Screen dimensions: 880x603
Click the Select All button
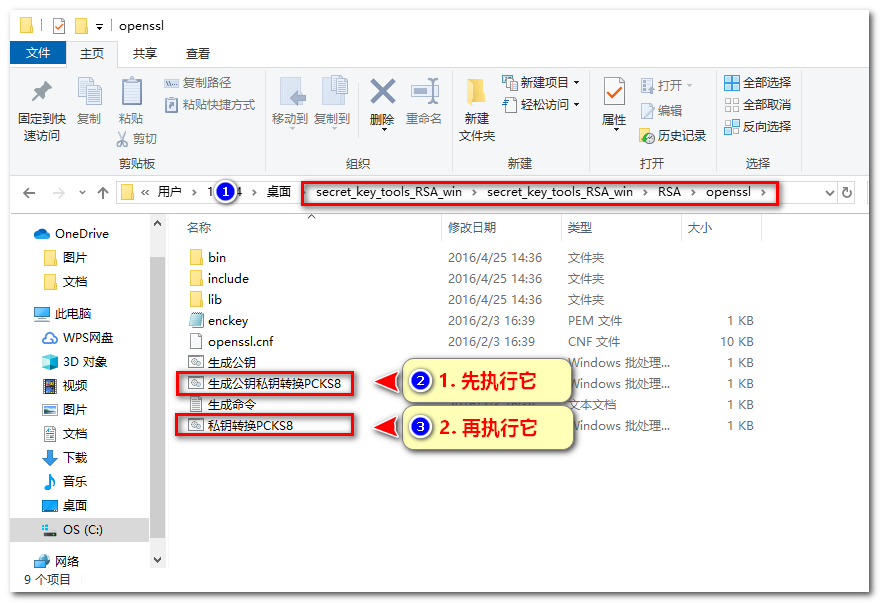point(757,83)
